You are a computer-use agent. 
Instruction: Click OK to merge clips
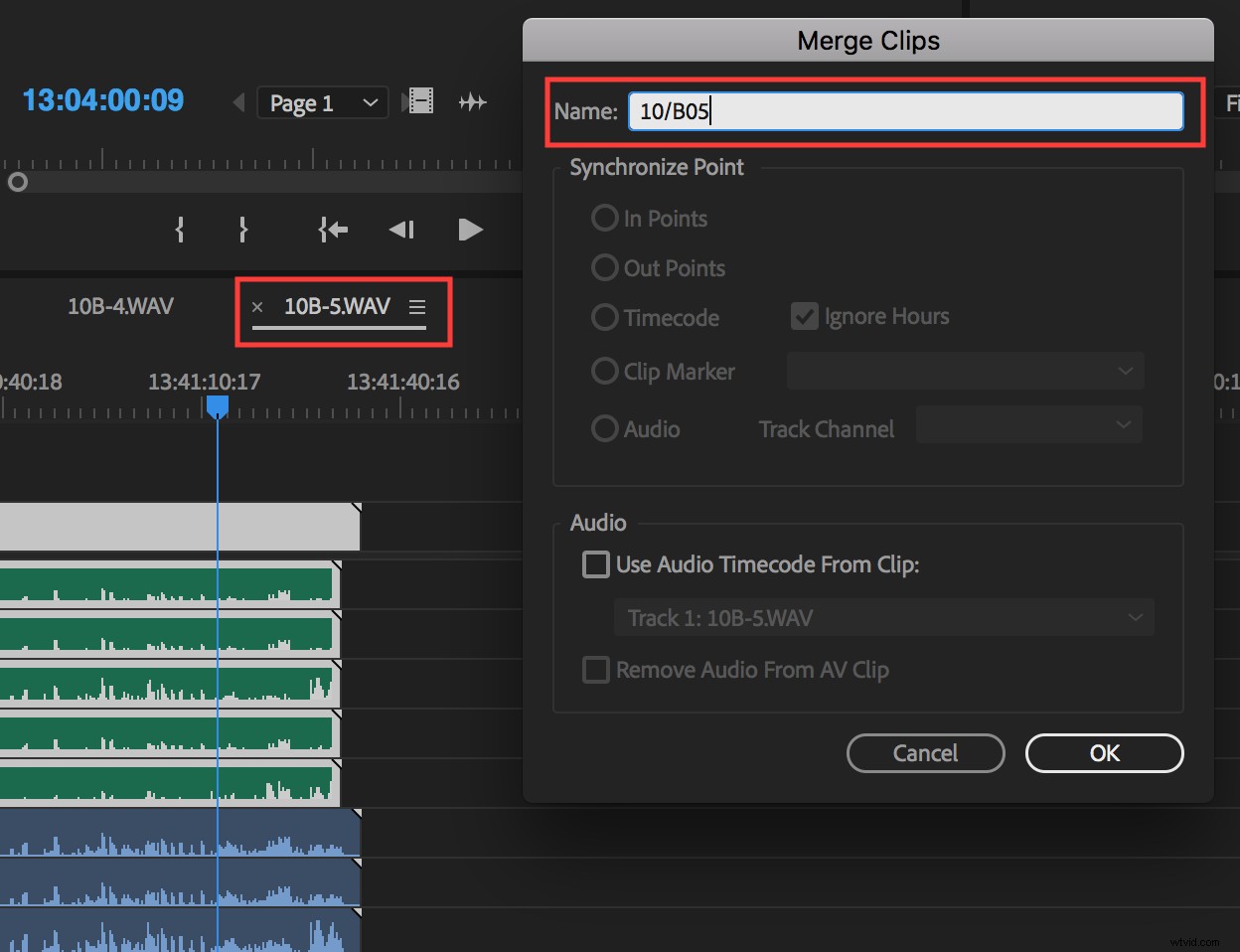pyautogui.click(x=1104, y=752)
